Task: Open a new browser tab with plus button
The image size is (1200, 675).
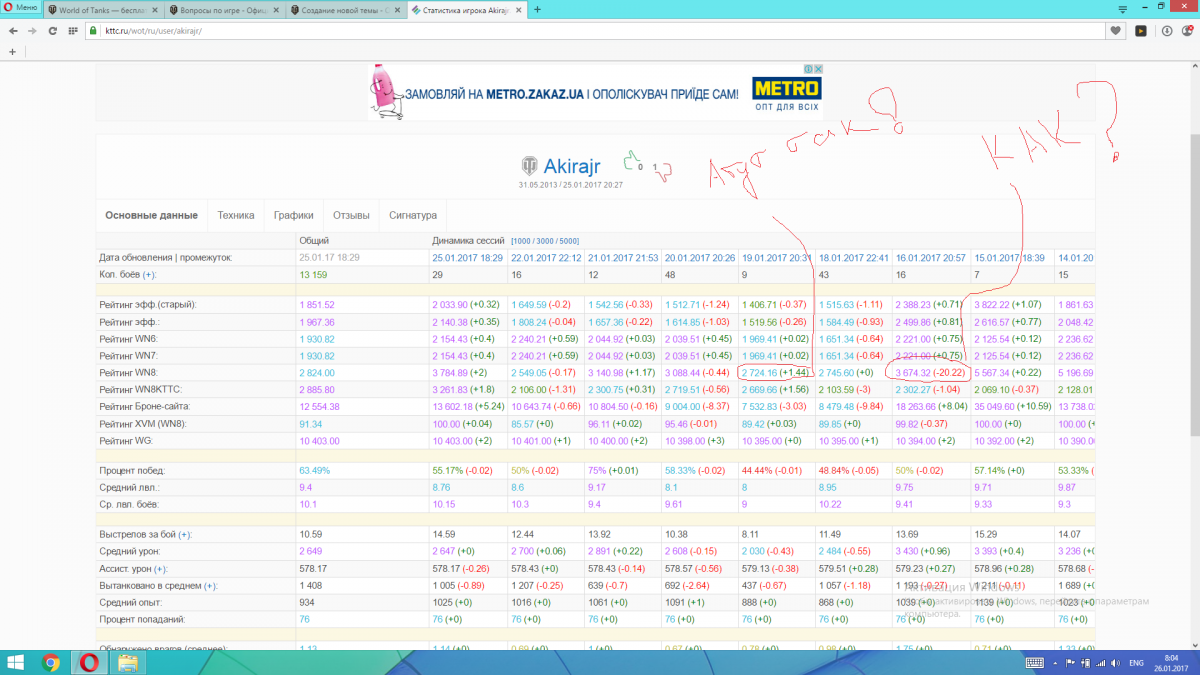Action: 538,9
